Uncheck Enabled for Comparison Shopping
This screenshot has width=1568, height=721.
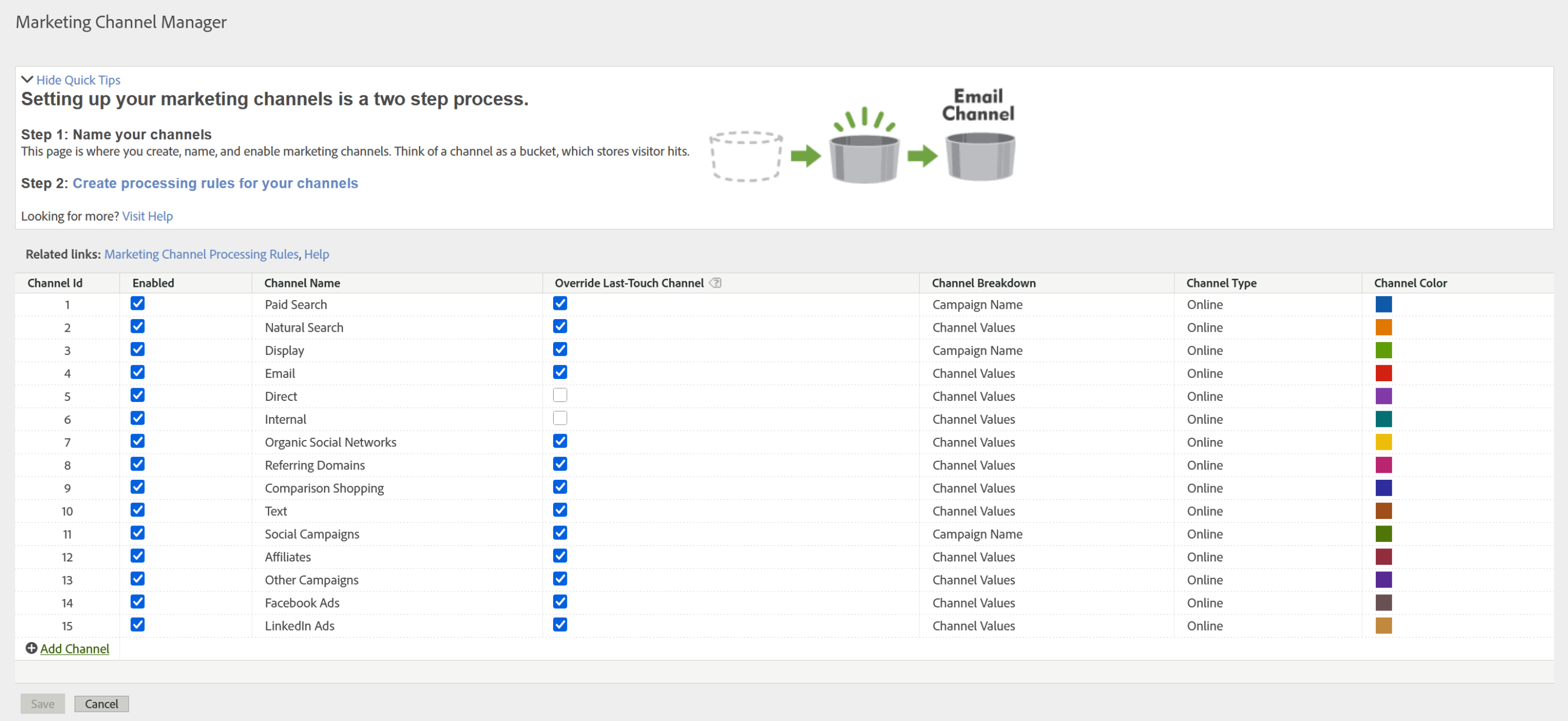(138, 487)
